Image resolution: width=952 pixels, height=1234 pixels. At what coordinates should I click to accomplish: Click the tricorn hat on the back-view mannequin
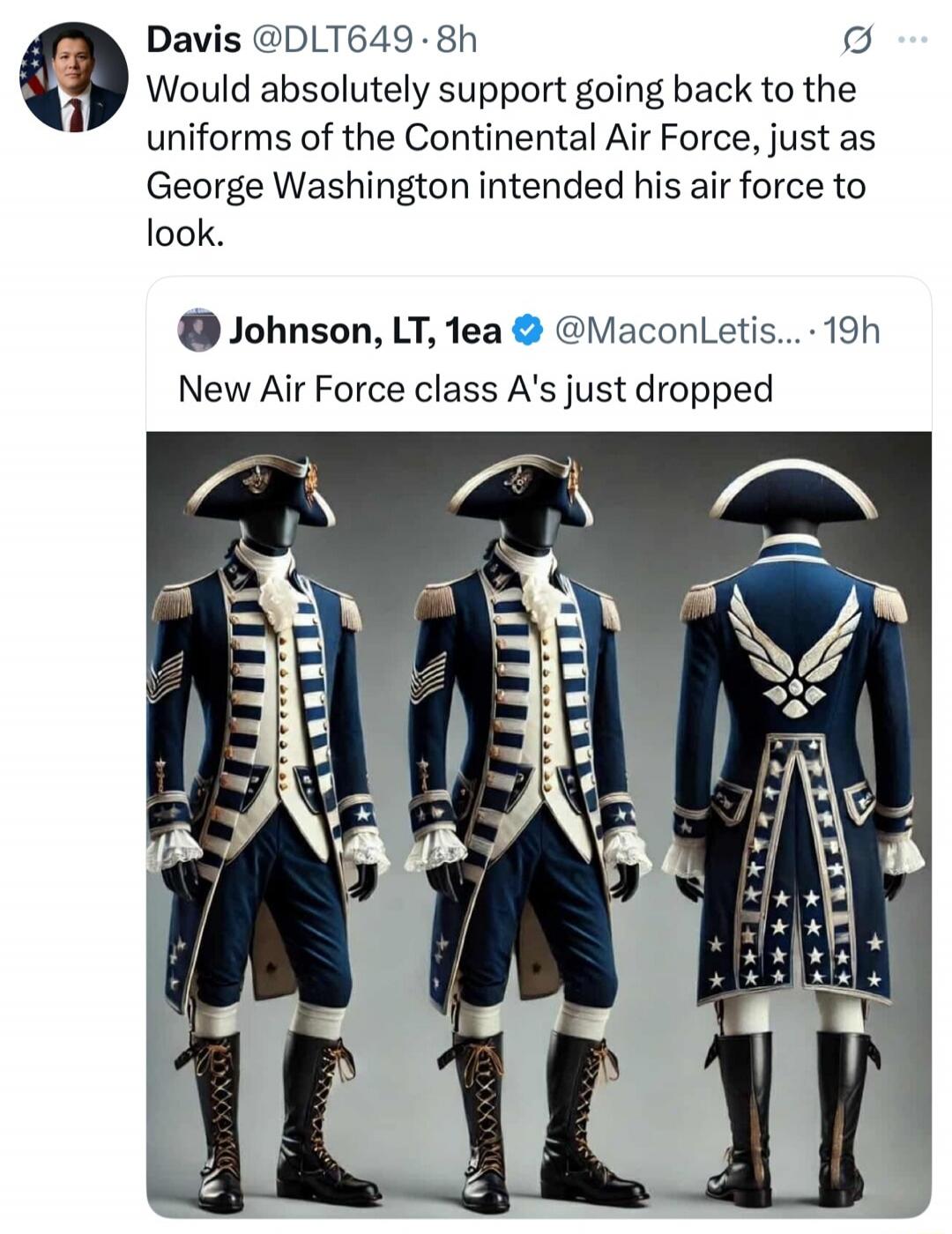[x=792, y=492]
